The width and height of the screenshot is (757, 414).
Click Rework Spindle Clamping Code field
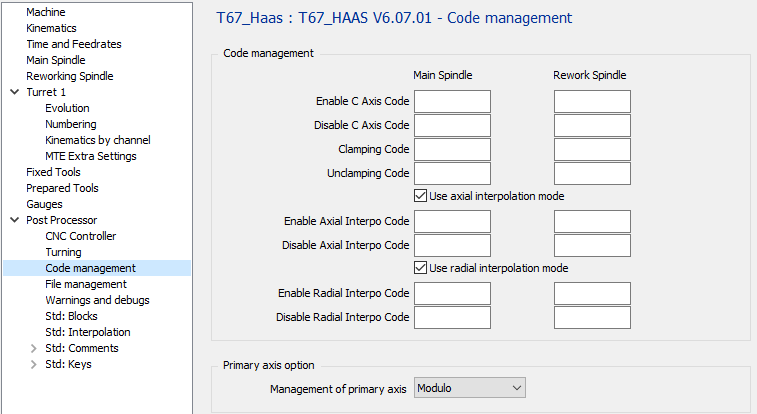(592, 149)
